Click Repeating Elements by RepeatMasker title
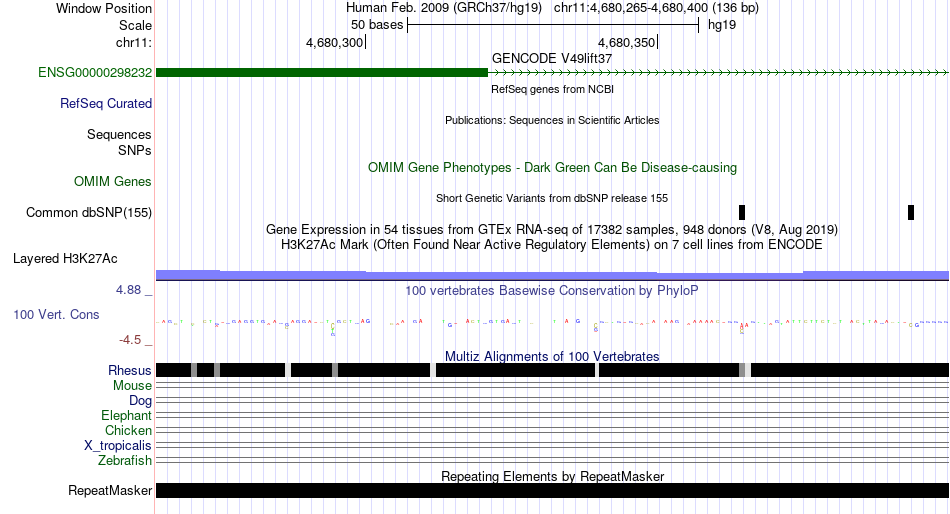The height and width of the screenshot is (514, 950). tap(552, 476)
